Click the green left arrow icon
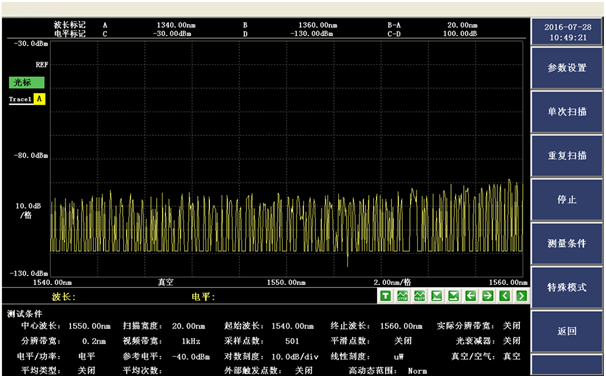This screenshot has height=377, width=606. [x=470, y=296]
